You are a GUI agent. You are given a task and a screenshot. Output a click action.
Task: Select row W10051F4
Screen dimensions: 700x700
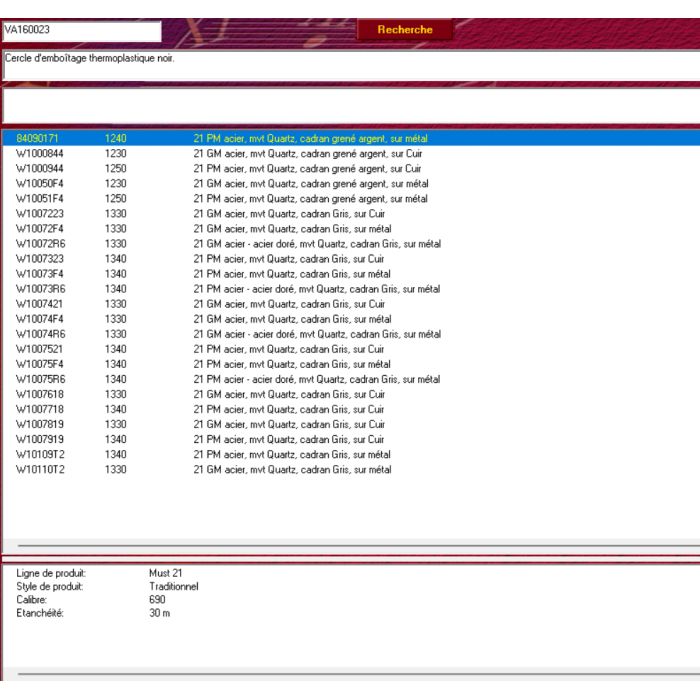(351, 199)
